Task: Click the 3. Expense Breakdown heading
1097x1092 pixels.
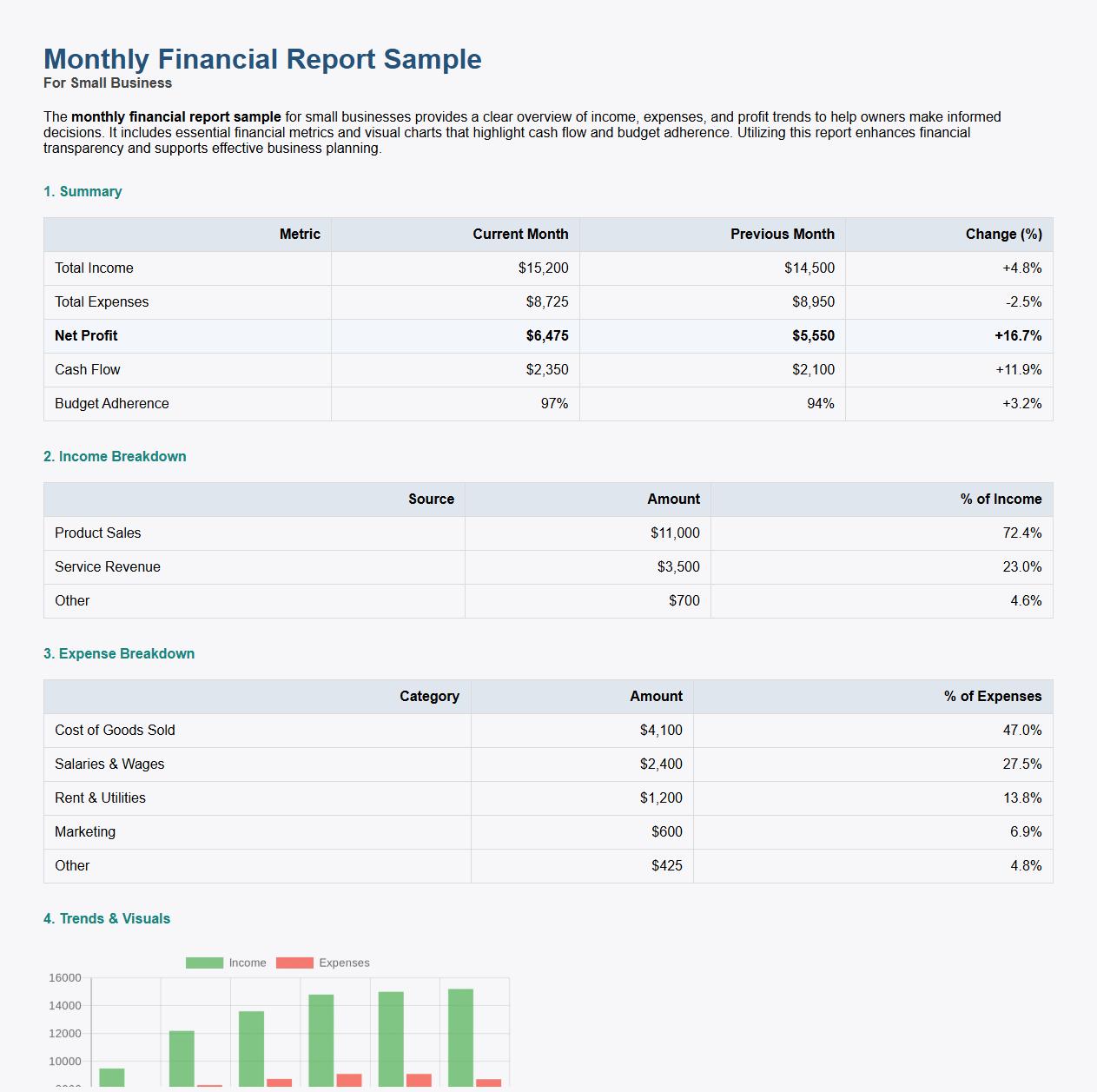Action: (119, 653)
